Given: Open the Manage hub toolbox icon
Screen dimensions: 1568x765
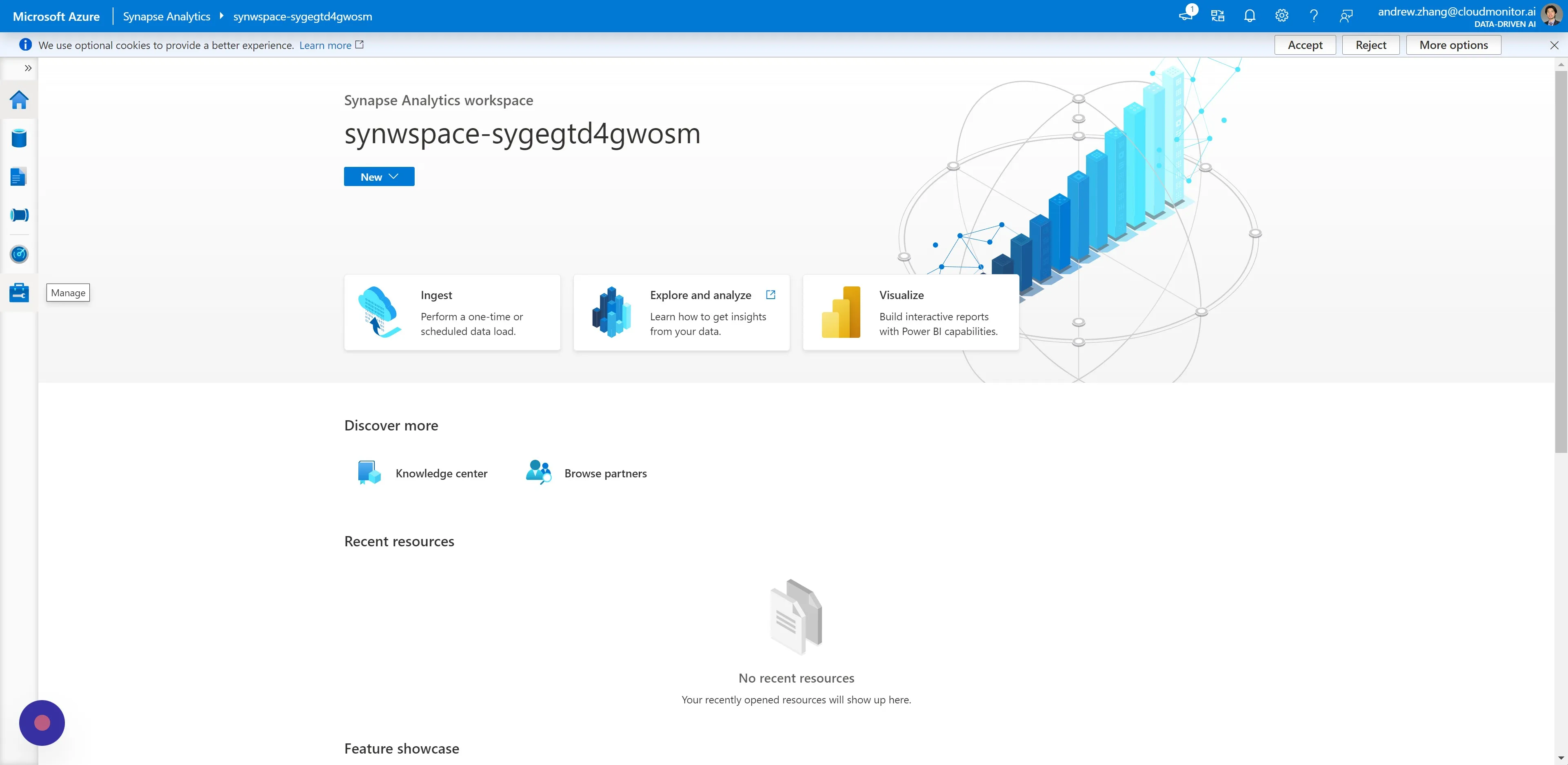Looking at the screenshot, I should coord(19,293).
